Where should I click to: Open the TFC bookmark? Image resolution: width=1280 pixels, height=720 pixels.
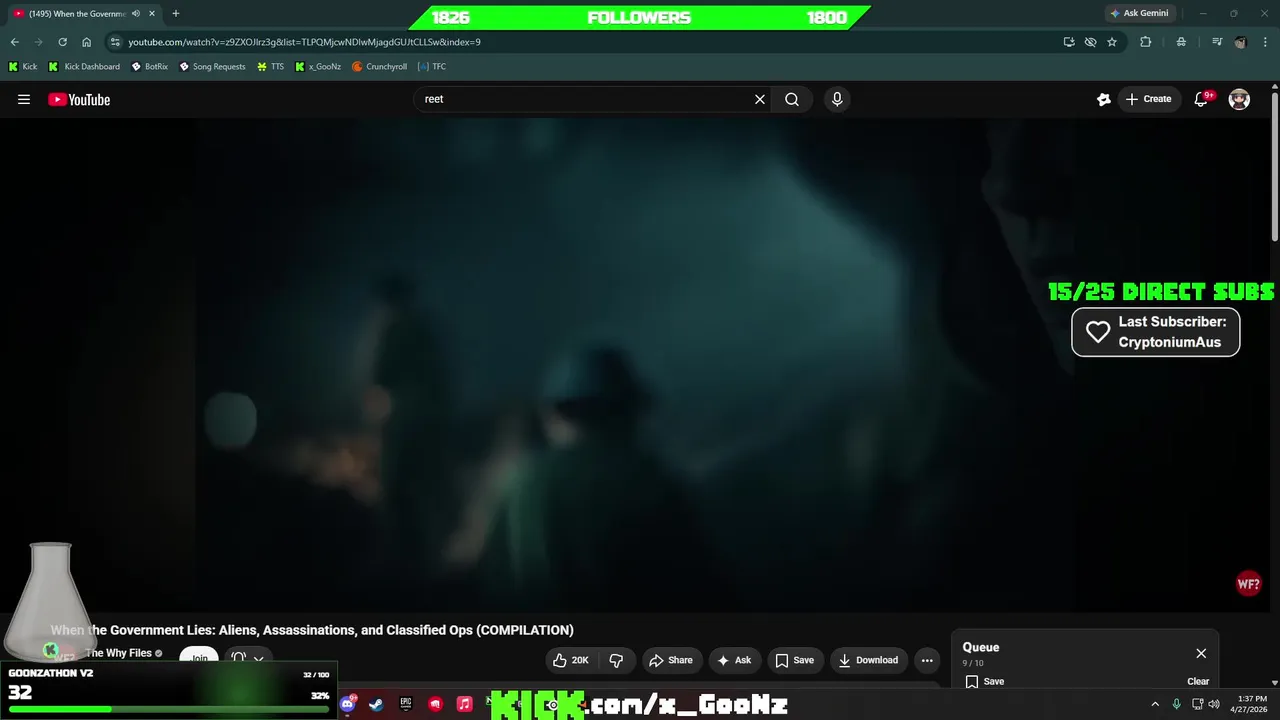[x=432, y=67]
